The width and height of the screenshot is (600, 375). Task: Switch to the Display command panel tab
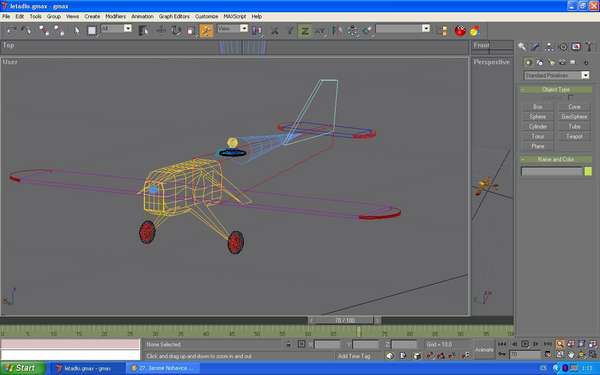(x=576, y=47)
